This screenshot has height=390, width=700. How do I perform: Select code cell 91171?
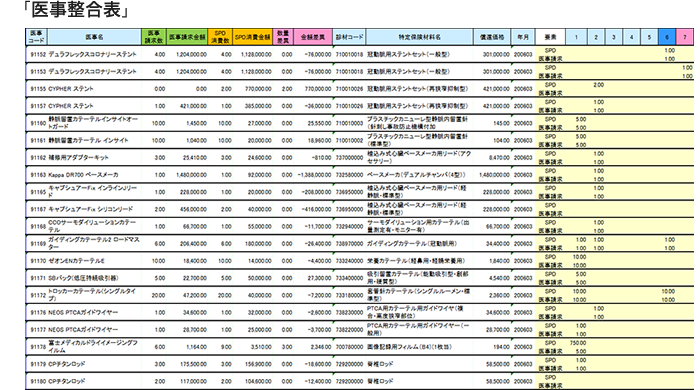coord(38,278)
